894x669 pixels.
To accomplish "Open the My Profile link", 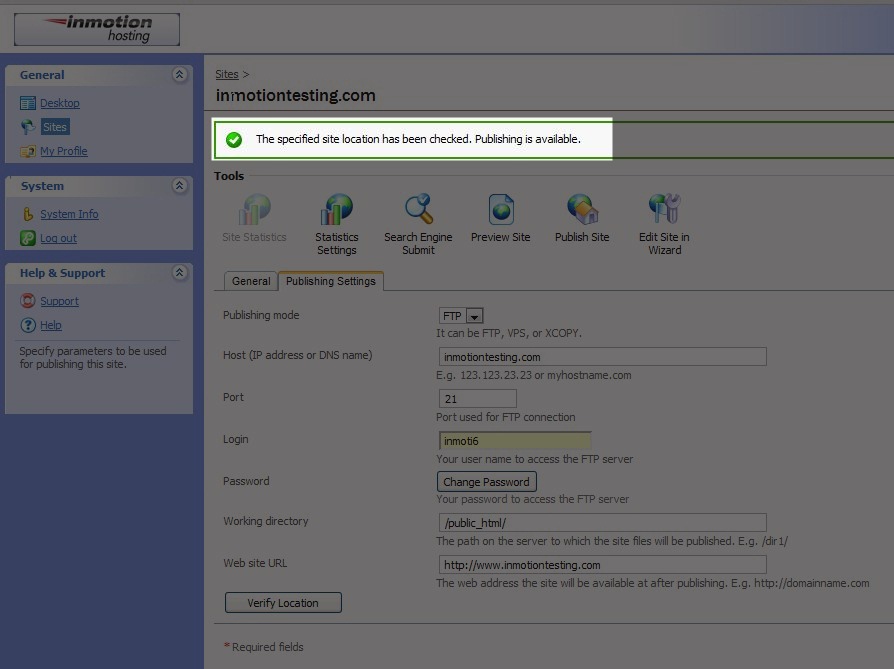I will click(63, 151).
